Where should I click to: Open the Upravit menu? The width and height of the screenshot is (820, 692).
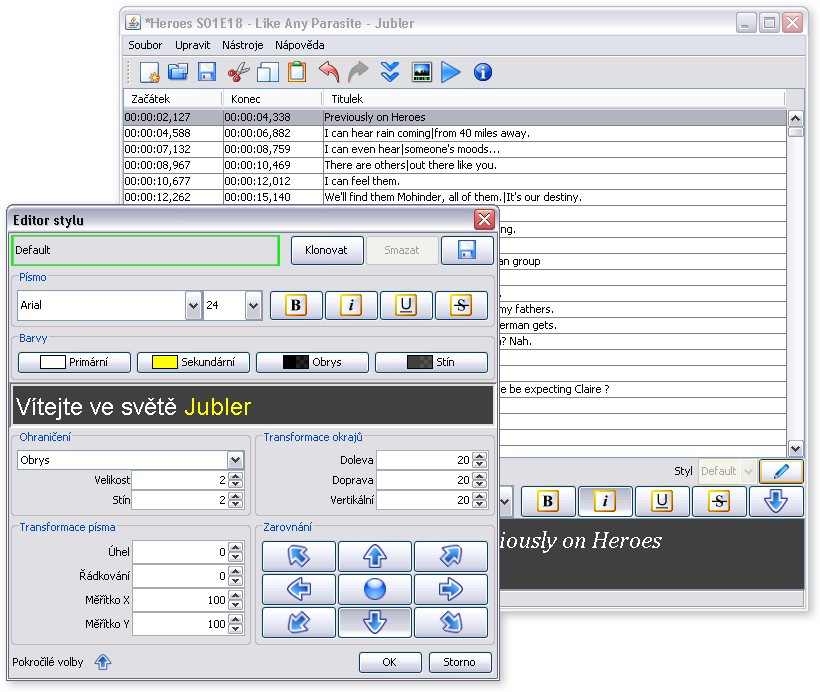192,45
